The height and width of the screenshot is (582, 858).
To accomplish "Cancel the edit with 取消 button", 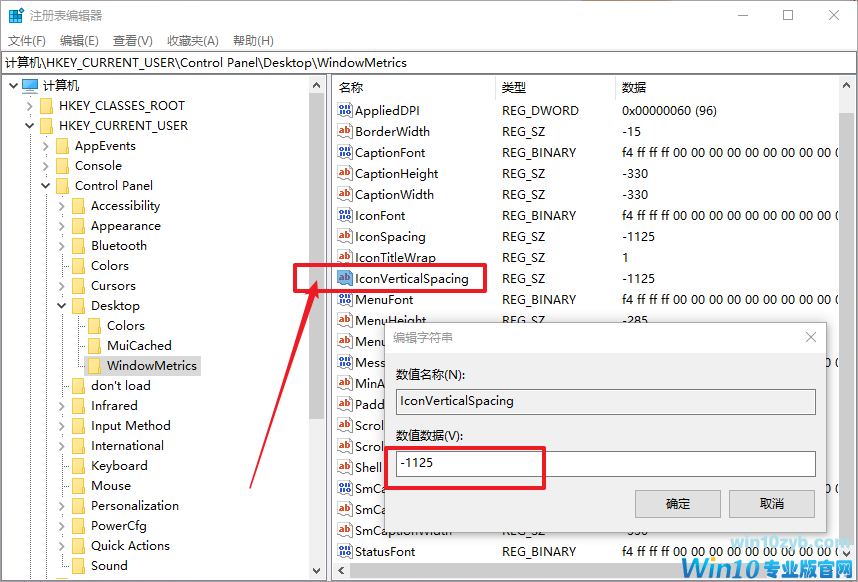I will [772, 504].
